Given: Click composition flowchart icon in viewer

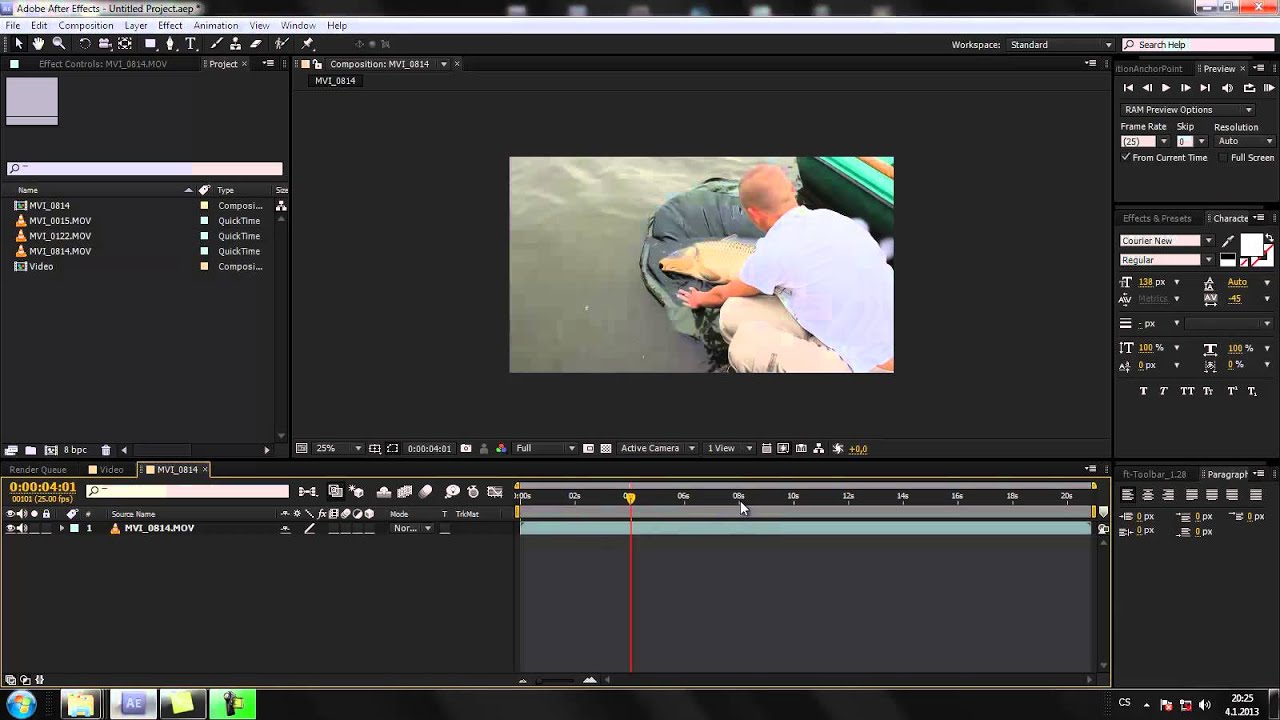Looking at the screenshot, I should (819, 449).
